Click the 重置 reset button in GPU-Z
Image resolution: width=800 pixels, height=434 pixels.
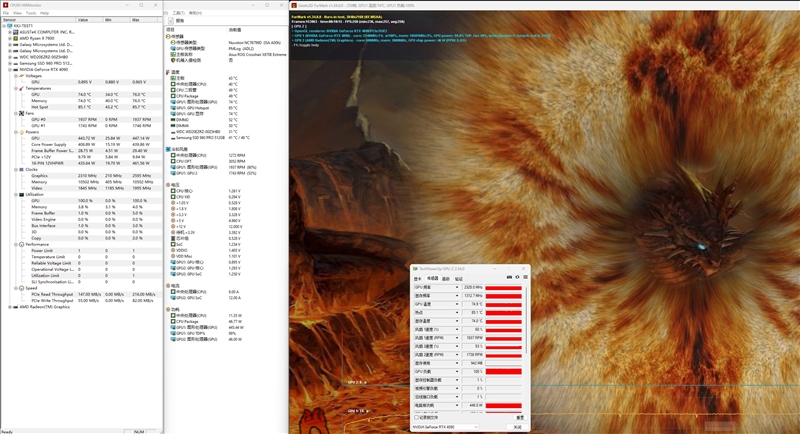click(x=520, y=417)
